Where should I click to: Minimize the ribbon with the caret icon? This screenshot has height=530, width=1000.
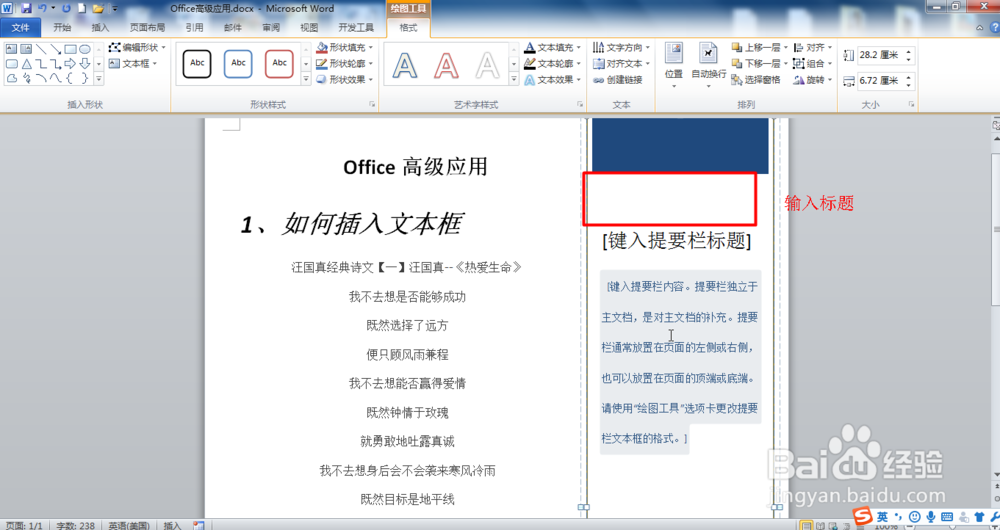click(x=980, y=27)
